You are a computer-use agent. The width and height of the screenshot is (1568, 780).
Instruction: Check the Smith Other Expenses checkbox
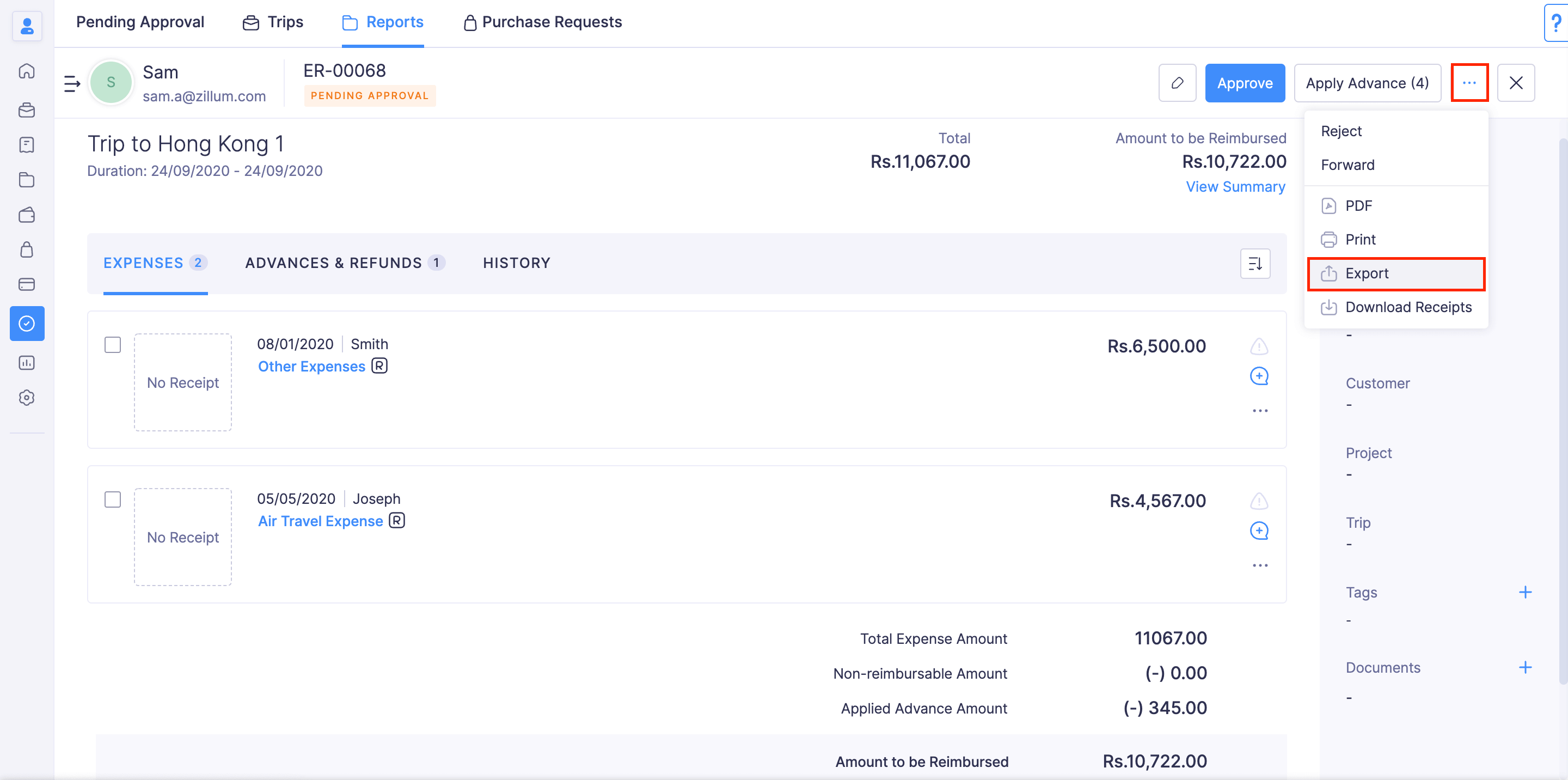tap(113, 345)
